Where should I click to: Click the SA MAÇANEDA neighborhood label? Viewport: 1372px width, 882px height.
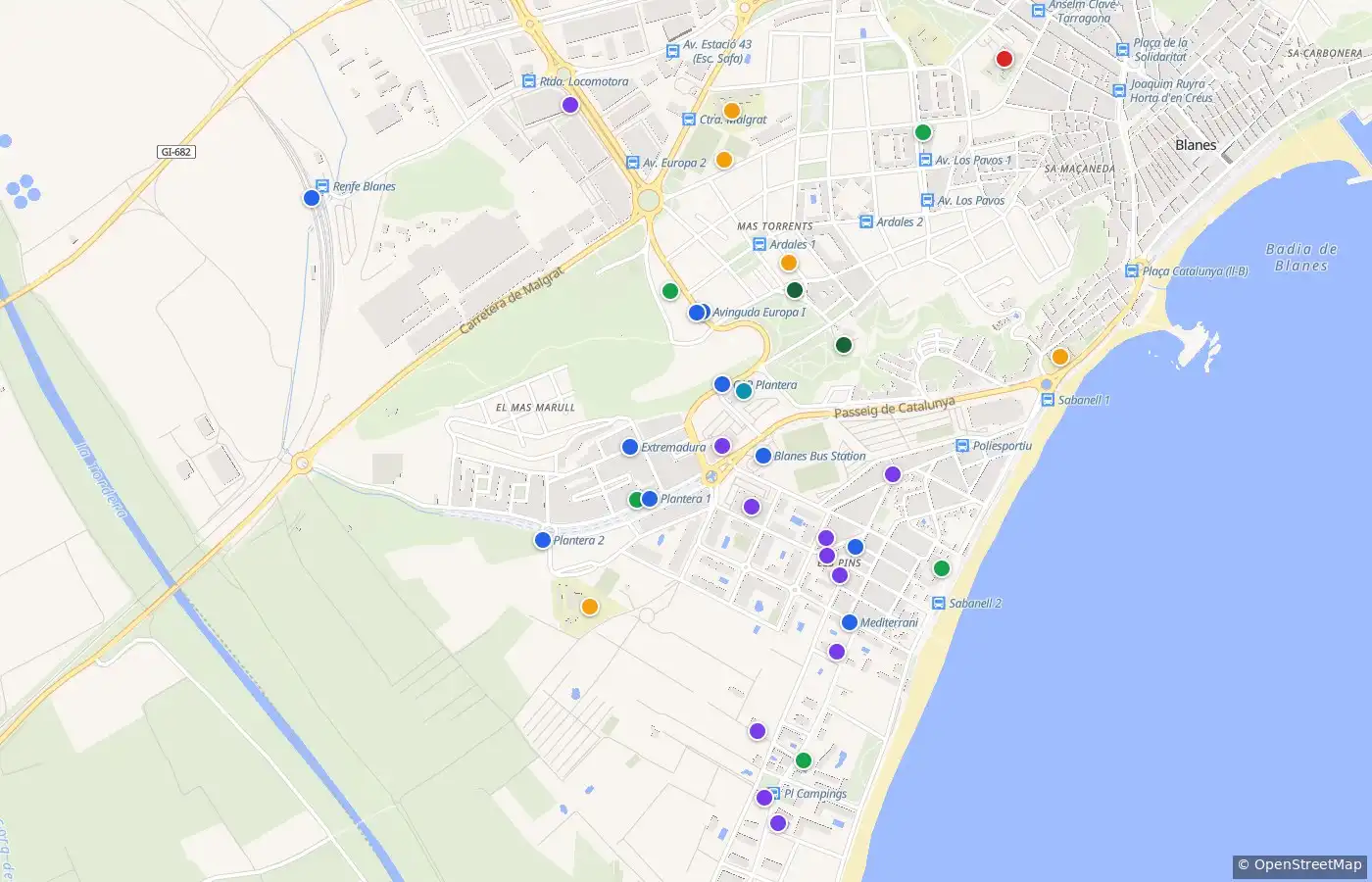(1080, 169)
